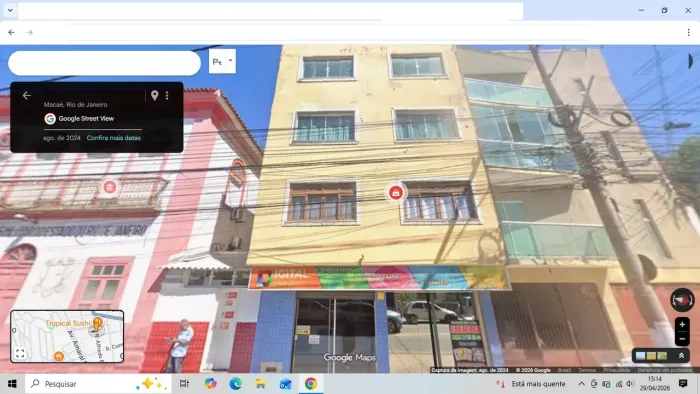Click red place marker on pink building
Screen dimensions: 700x394
tap(110, 187)
